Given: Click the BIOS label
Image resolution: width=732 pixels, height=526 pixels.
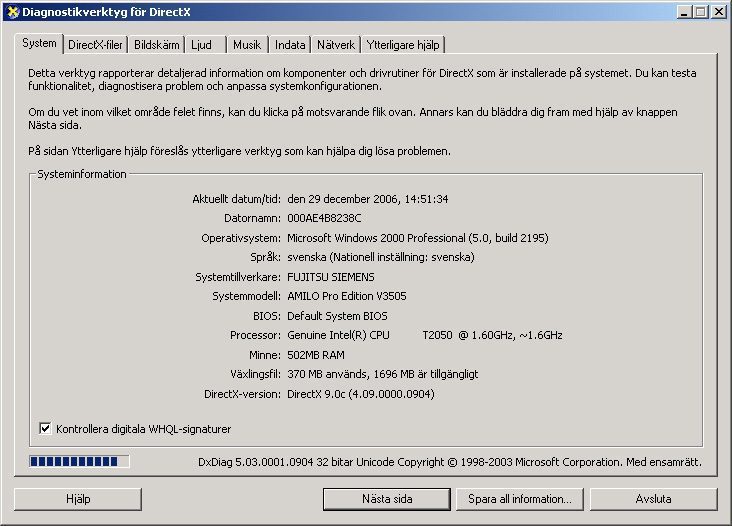Looking at the screenshot, I should point(267,316).
